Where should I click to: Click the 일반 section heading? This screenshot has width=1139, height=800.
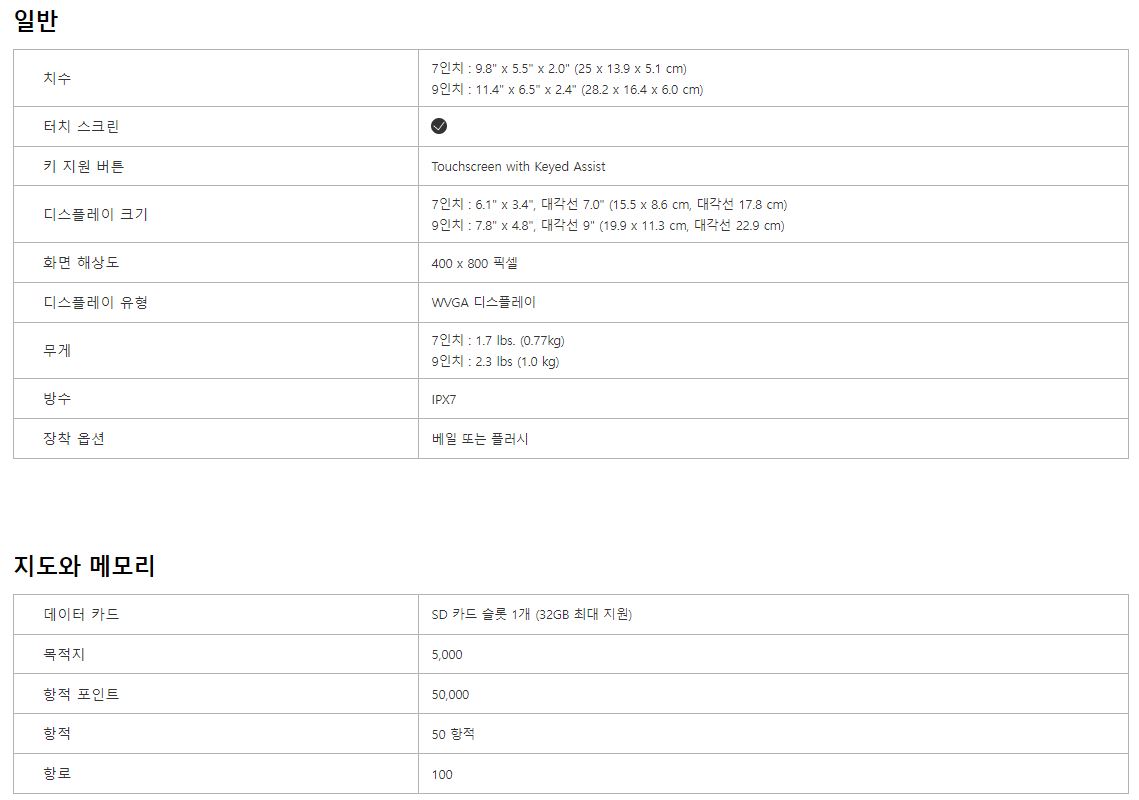coord(36,21)
